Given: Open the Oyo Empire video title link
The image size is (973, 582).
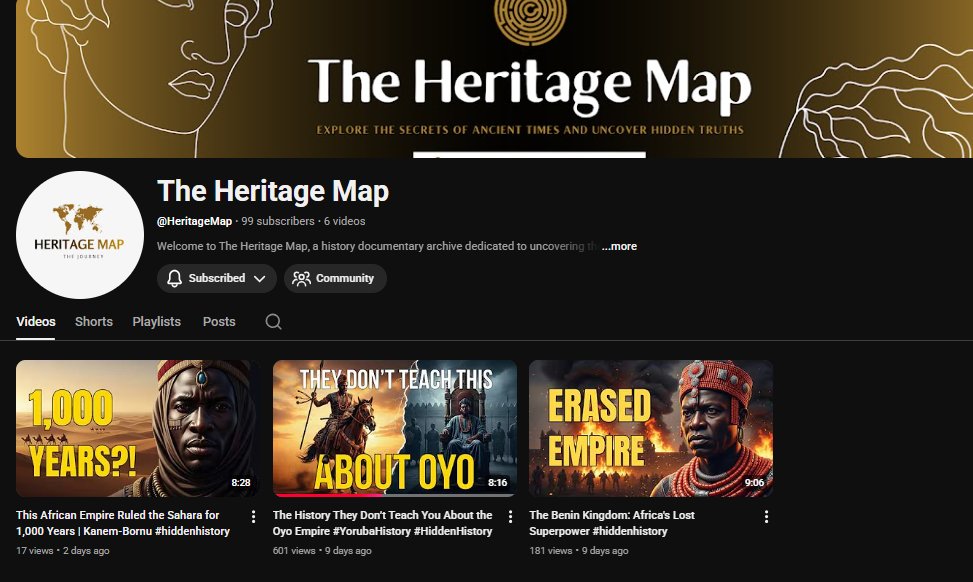Looking at the screenshot, I should [x=382, y=523].
